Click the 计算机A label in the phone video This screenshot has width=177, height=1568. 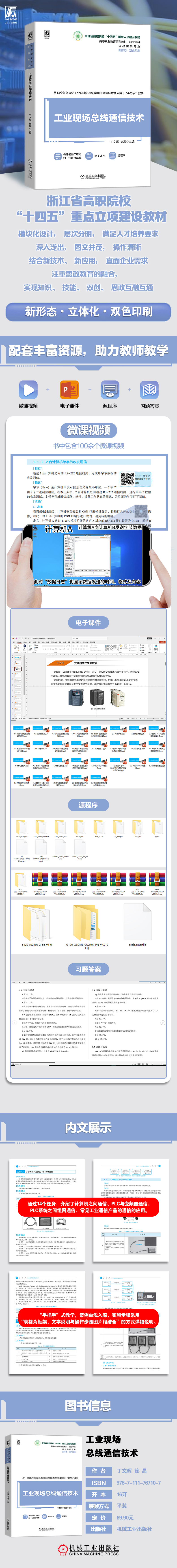[x=59, y=530]
